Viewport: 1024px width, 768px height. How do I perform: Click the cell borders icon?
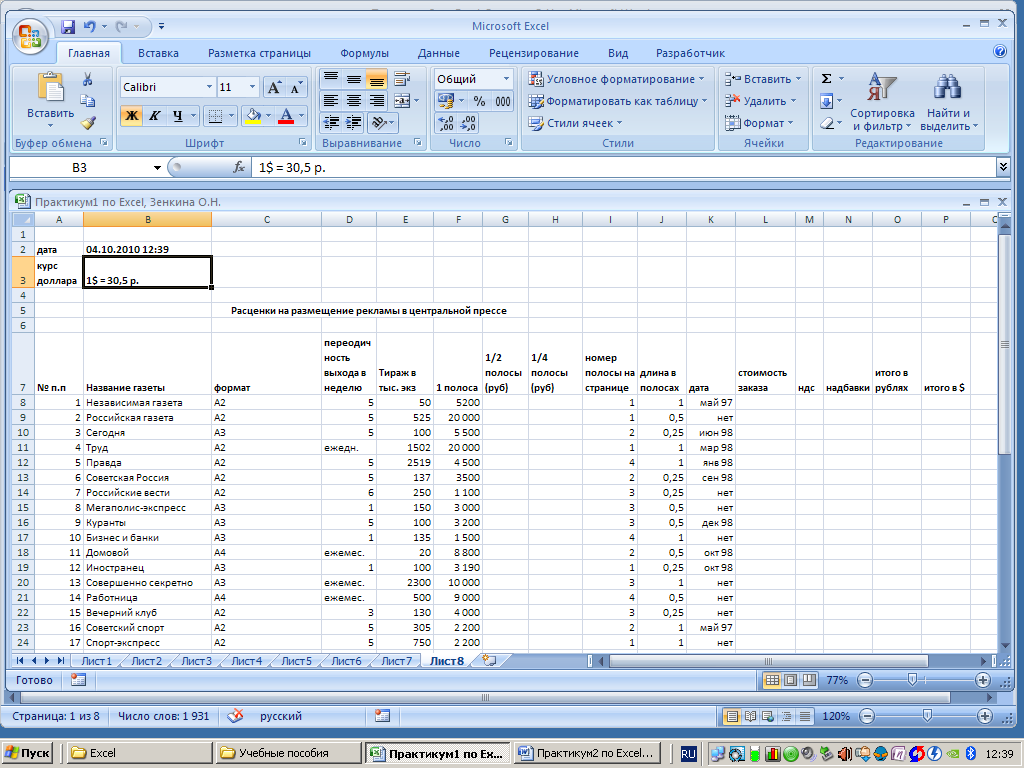(x=215, y=116)
